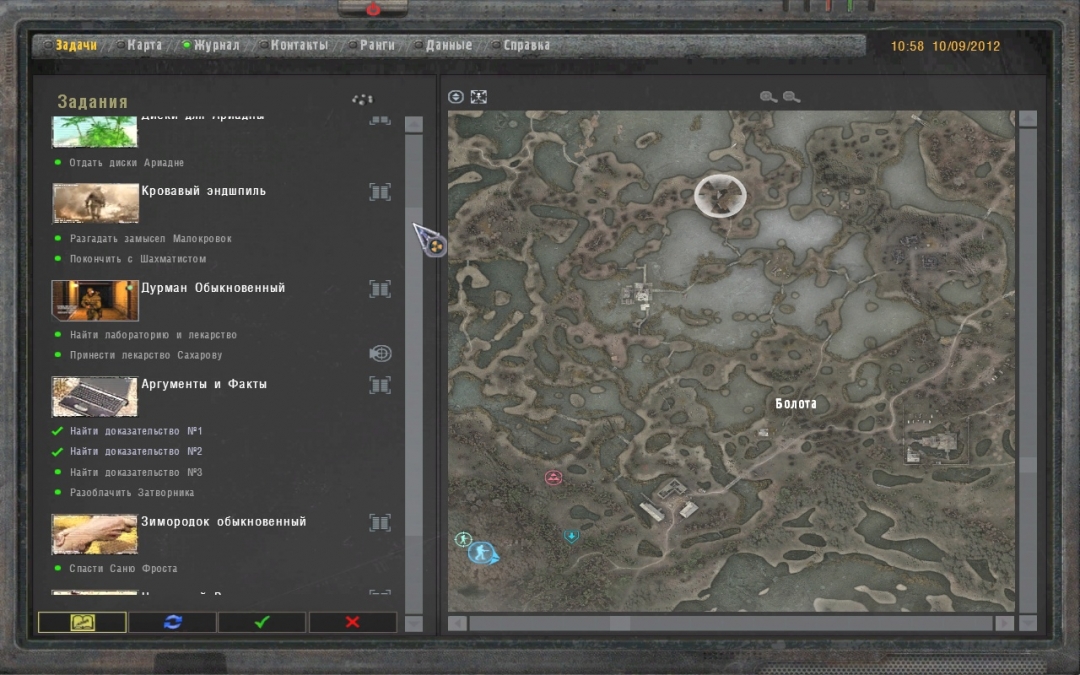Screen dimensions: 1080x675
Task: Click the blue down-arrow marker on the map
Action: (571, 535)
